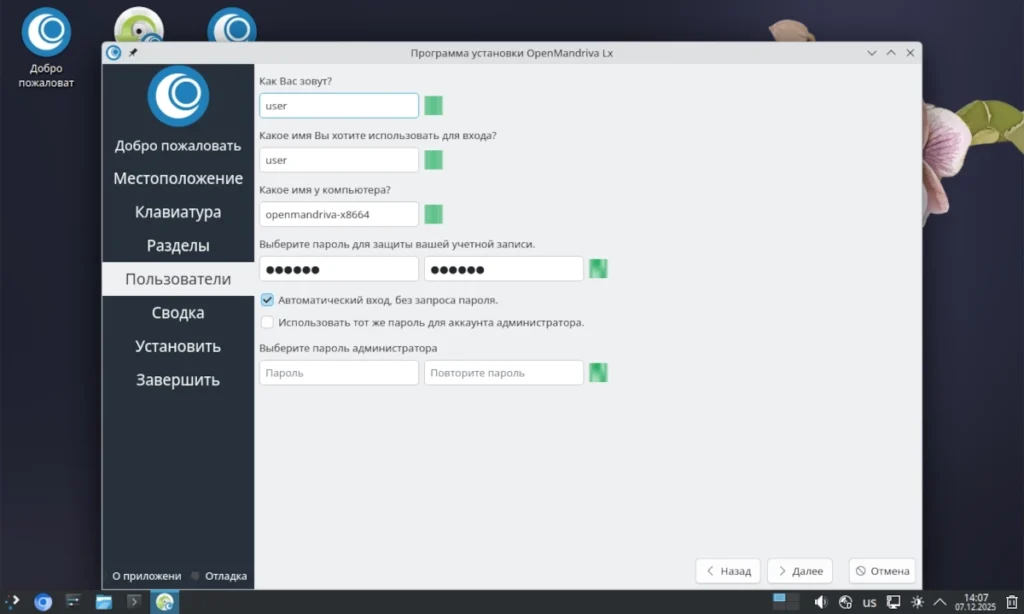The image size is (1024, 614).
Task: Open the file manager from the taskbar
Action: [x=104, y=602]
